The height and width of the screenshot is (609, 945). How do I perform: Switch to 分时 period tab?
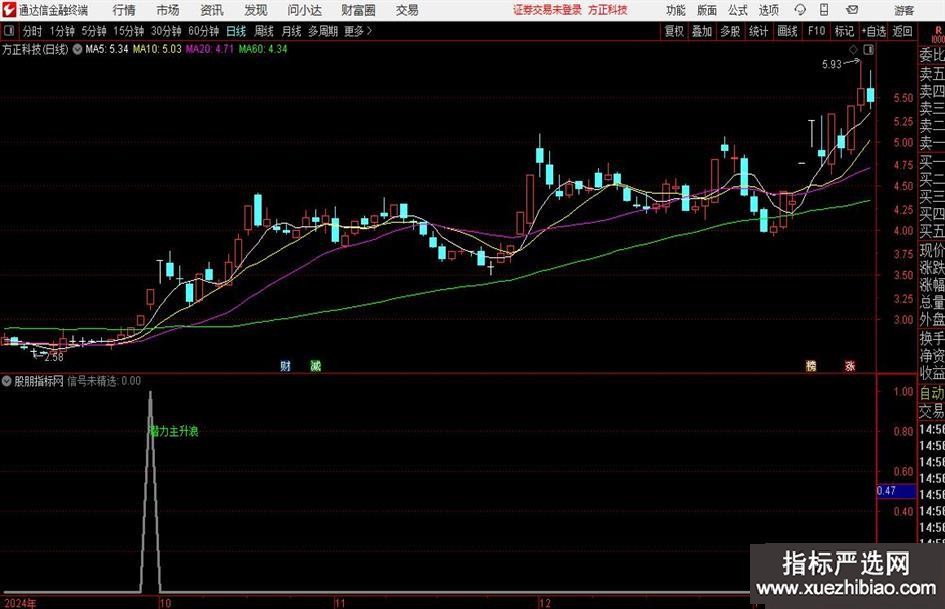33,31
